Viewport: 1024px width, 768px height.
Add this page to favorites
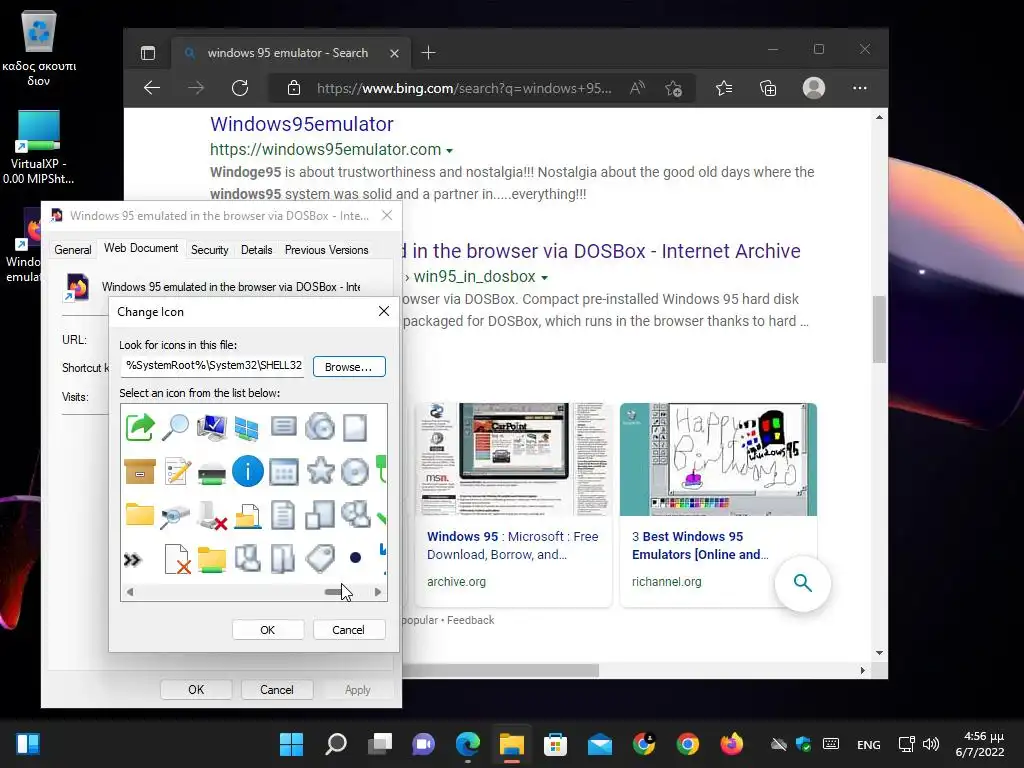[x=673, y=88]
